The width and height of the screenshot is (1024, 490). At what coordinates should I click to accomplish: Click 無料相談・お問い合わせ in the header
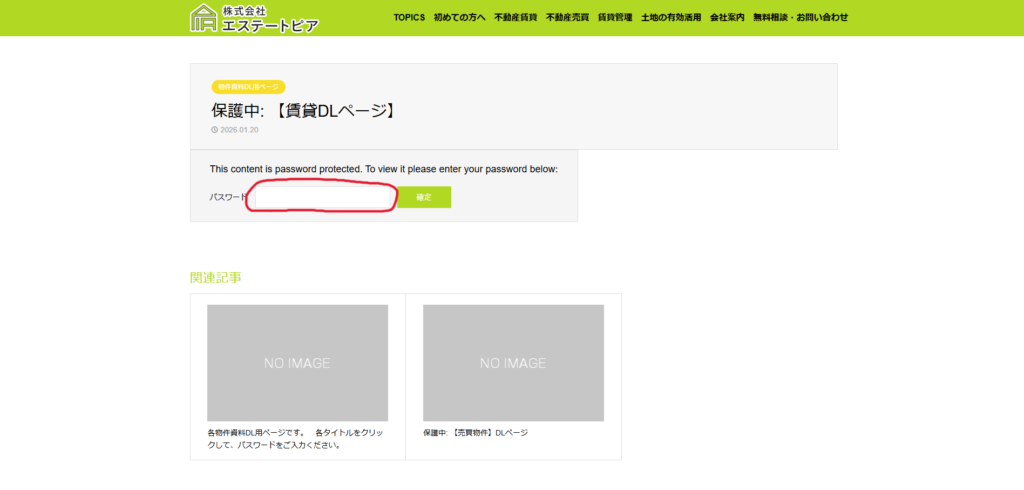(800, 17)
